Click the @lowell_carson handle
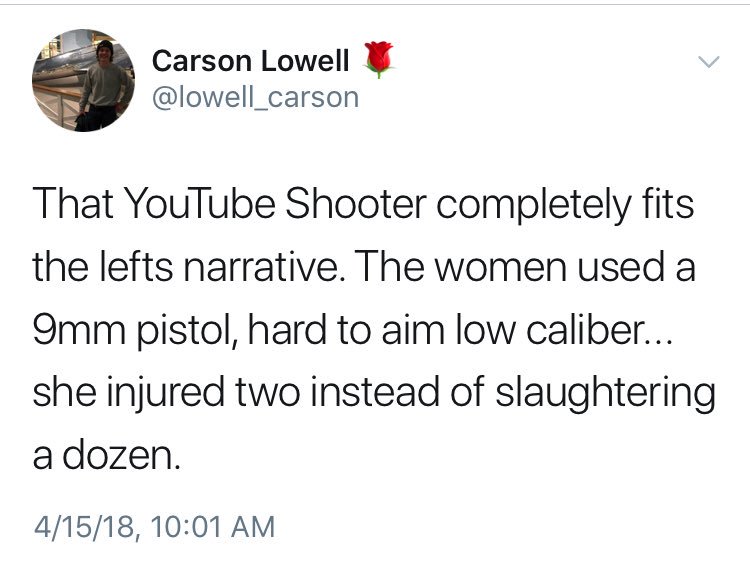 255,98
